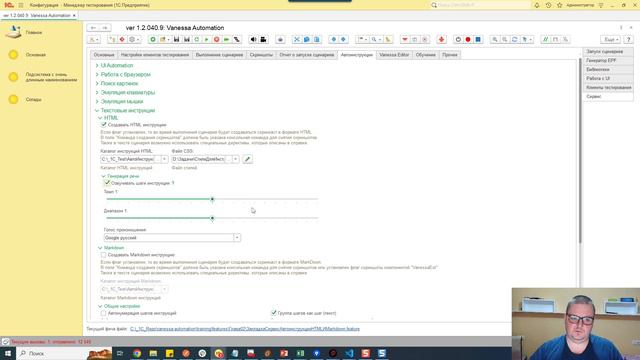This screenshot has height=360, width=640.
Task: Click the red diamond icon near toolbar start
Action: [122, 40]
